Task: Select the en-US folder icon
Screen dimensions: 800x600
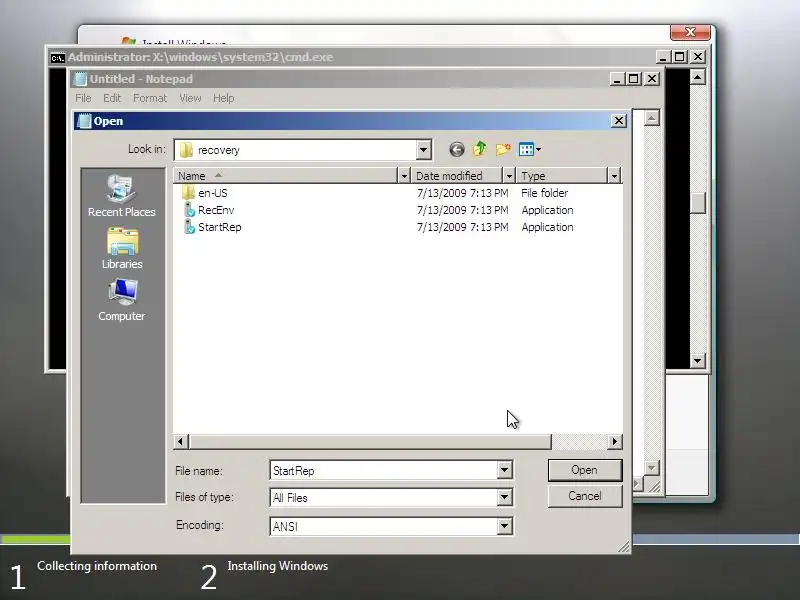Action: point(188,193)
